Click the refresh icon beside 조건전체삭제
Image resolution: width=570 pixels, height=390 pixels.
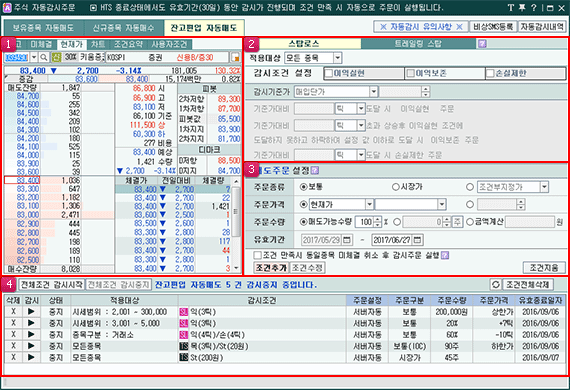(x=495, y=285)
